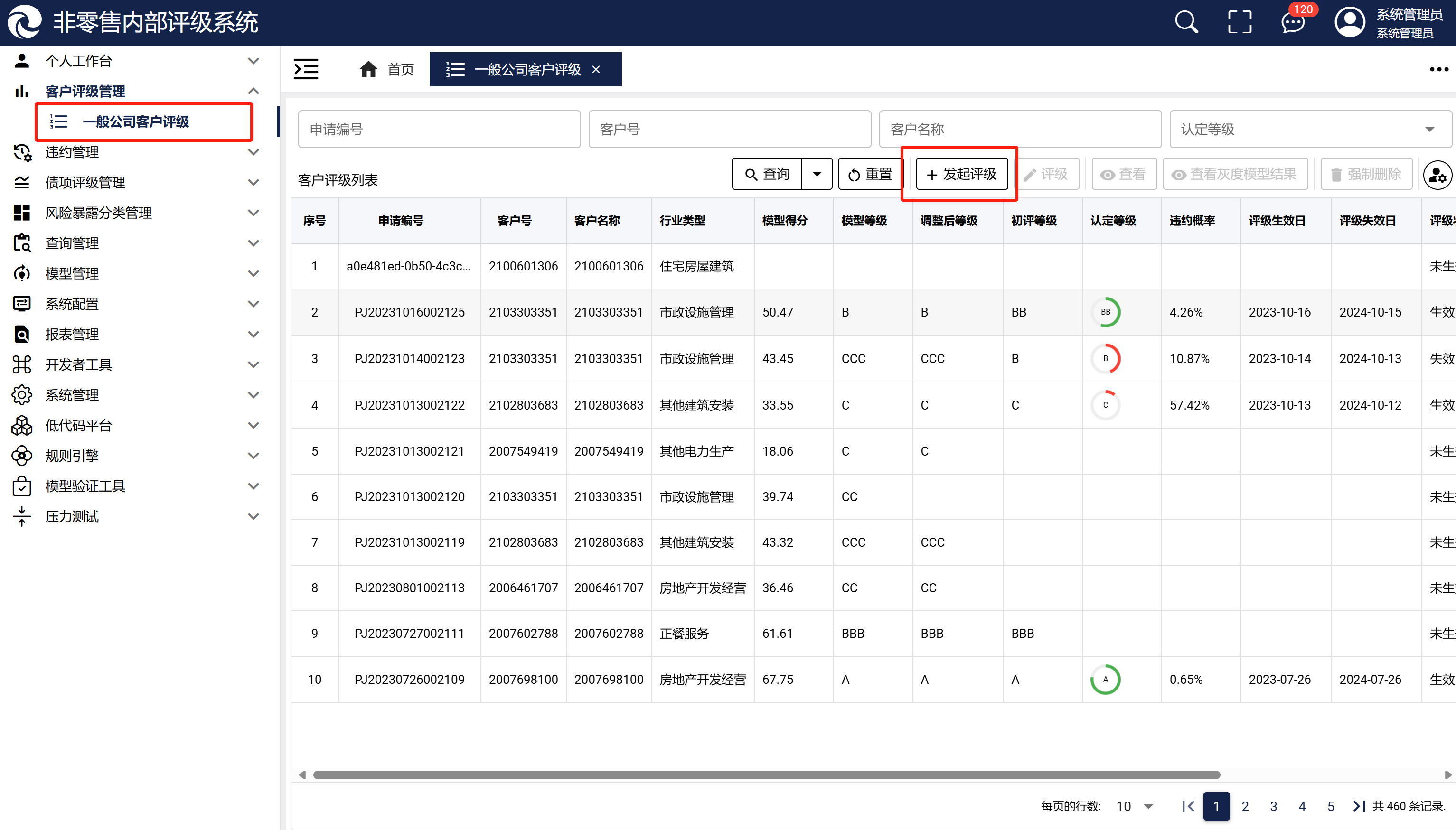
Task: Collapse sidebar with hamburger menu icon
Action: 306,70
